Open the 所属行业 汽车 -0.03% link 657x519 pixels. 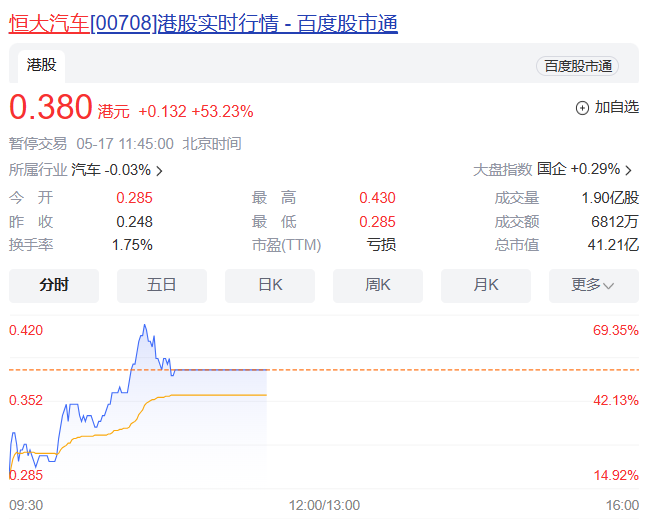[86, 170]
